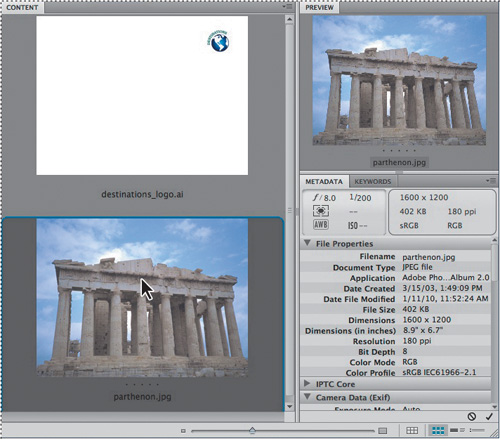Click the f/8.0 aperture value
Viewport: 500px width, 439px height.
[x=324, y=198]
